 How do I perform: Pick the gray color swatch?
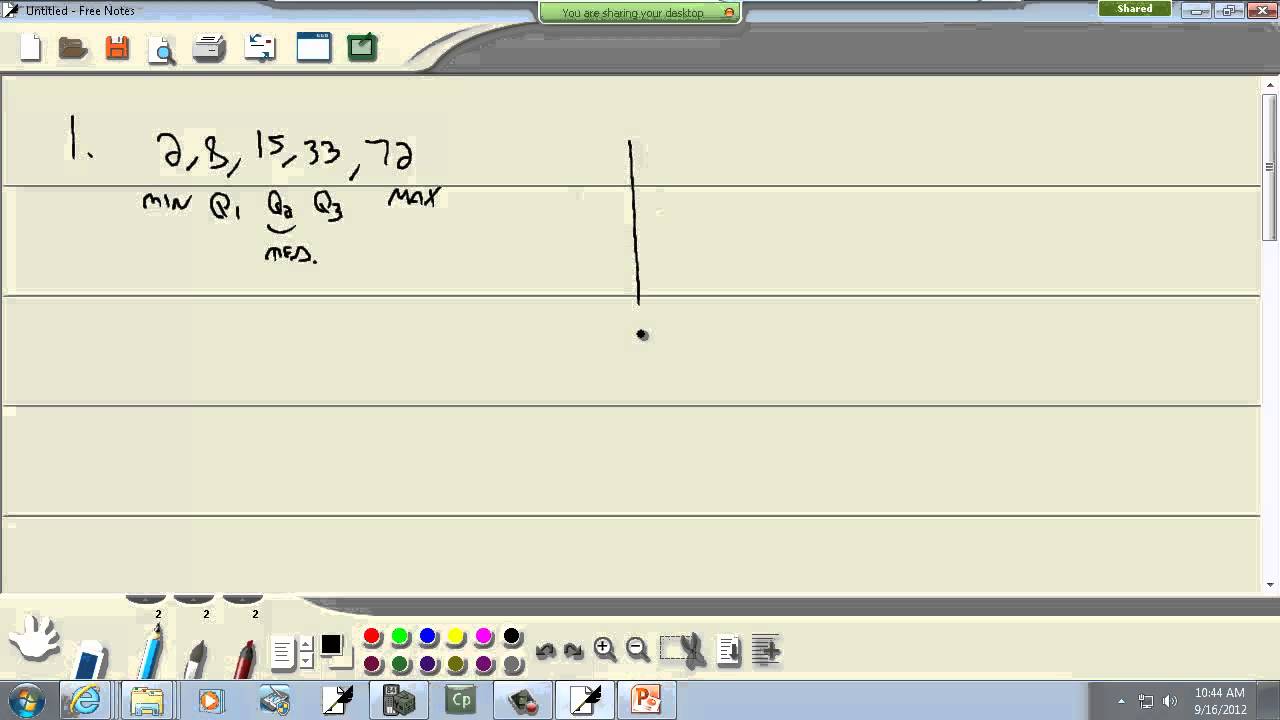click(x=512, y=664)
